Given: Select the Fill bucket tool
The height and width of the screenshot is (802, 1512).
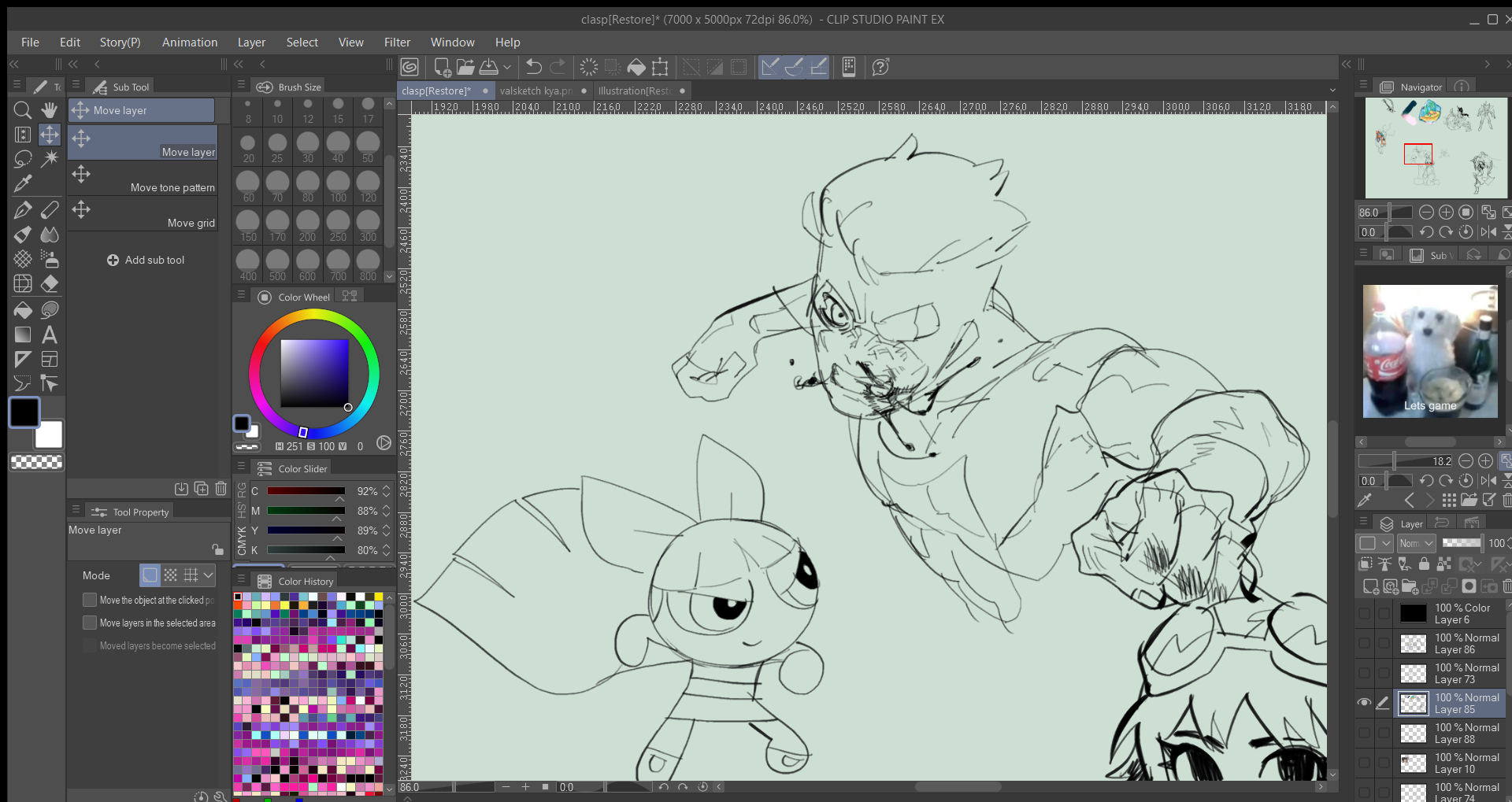Looking at the screenshot, I should point(23,310).
